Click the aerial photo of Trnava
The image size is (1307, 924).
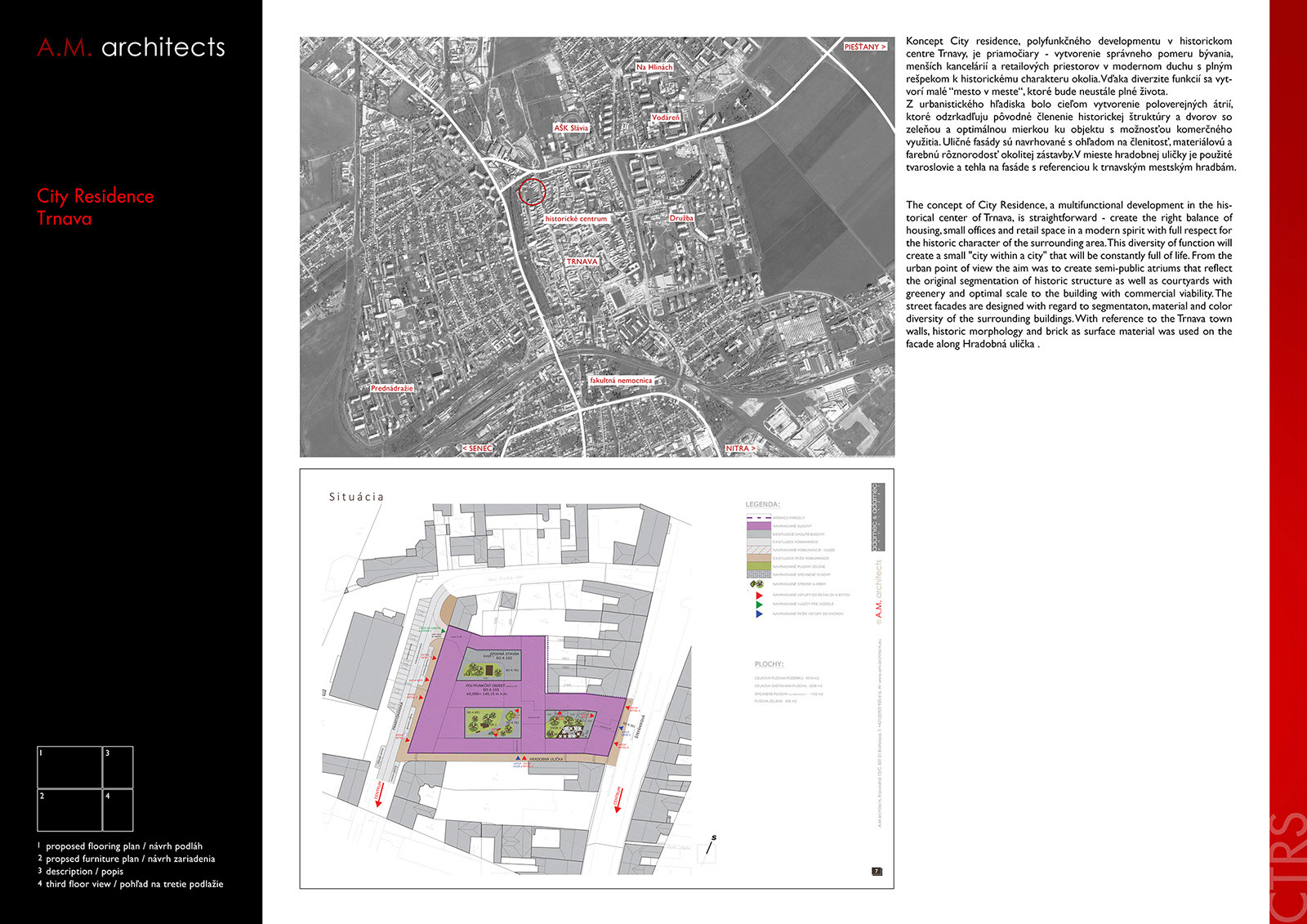coord(597,247)
